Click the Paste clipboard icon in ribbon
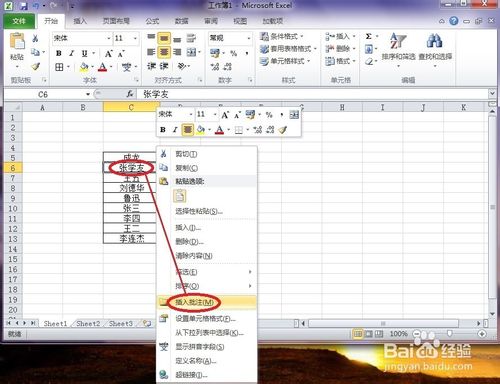The width and height of the screenshot is (500, 384). (x=17, y=42)
